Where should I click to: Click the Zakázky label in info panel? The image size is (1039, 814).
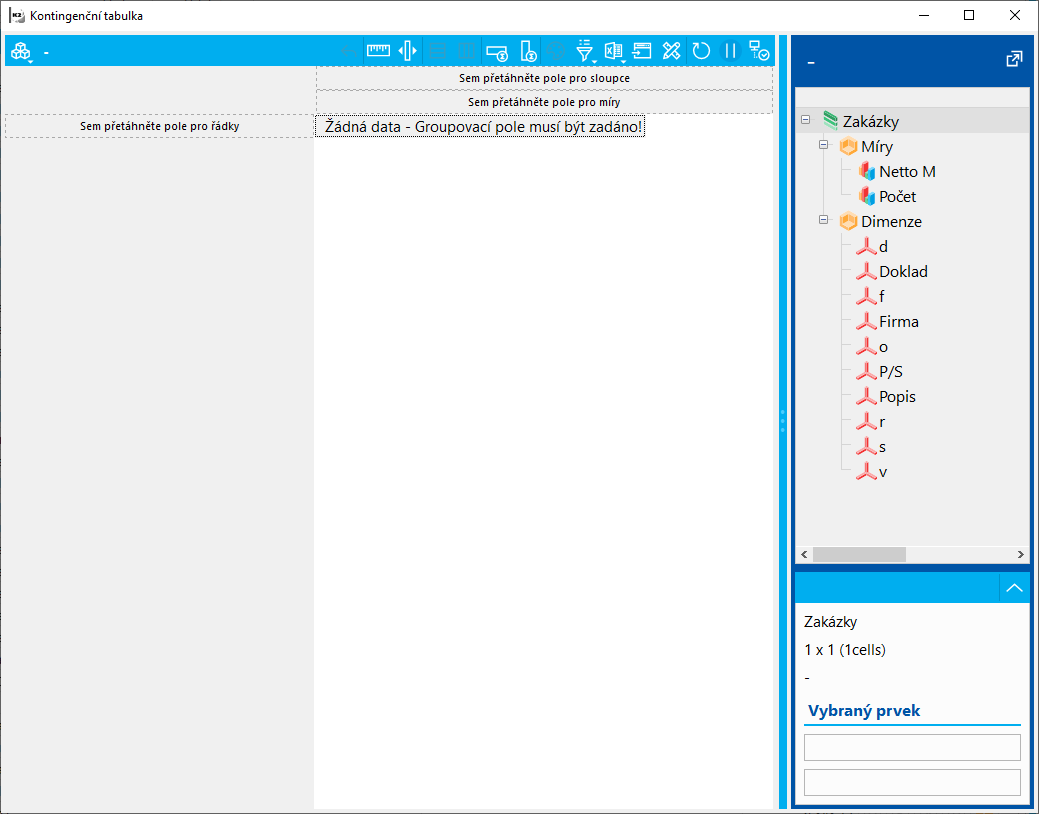click(x=830, y=622)
